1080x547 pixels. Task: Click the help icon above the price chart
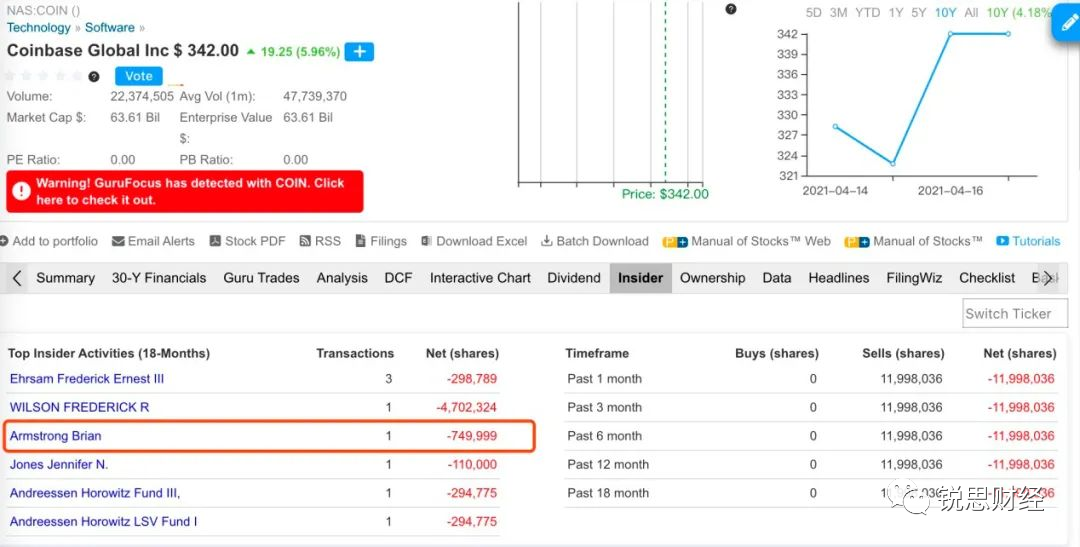pyautogui.click(x=731, y=9)
